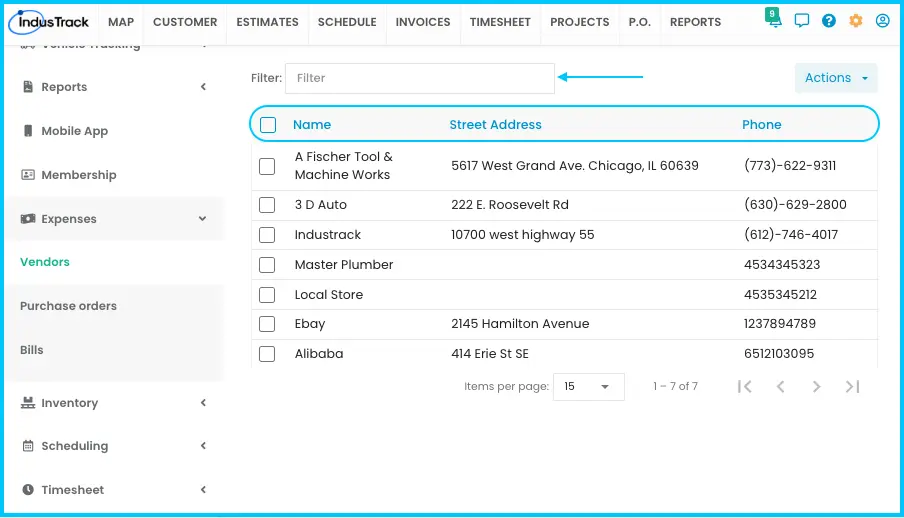This screenshot has height=518, width=904.
Task: Sort by the Phone column header
Action: click(762, 125)
